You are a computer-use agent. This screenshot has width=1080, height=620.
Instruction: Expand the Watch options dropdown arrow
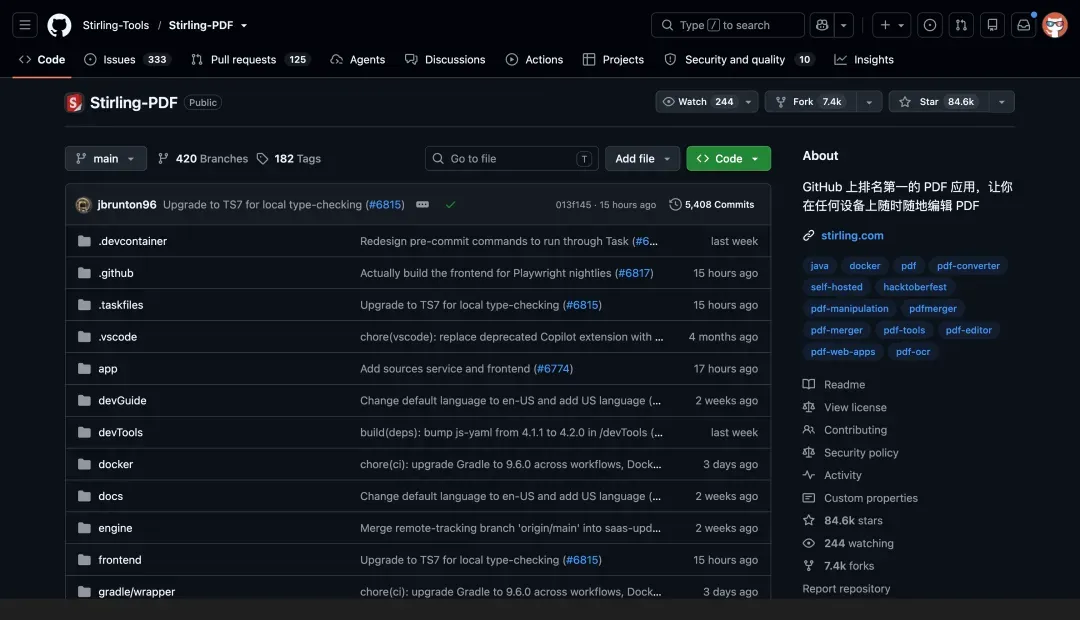tap(748, 102)
